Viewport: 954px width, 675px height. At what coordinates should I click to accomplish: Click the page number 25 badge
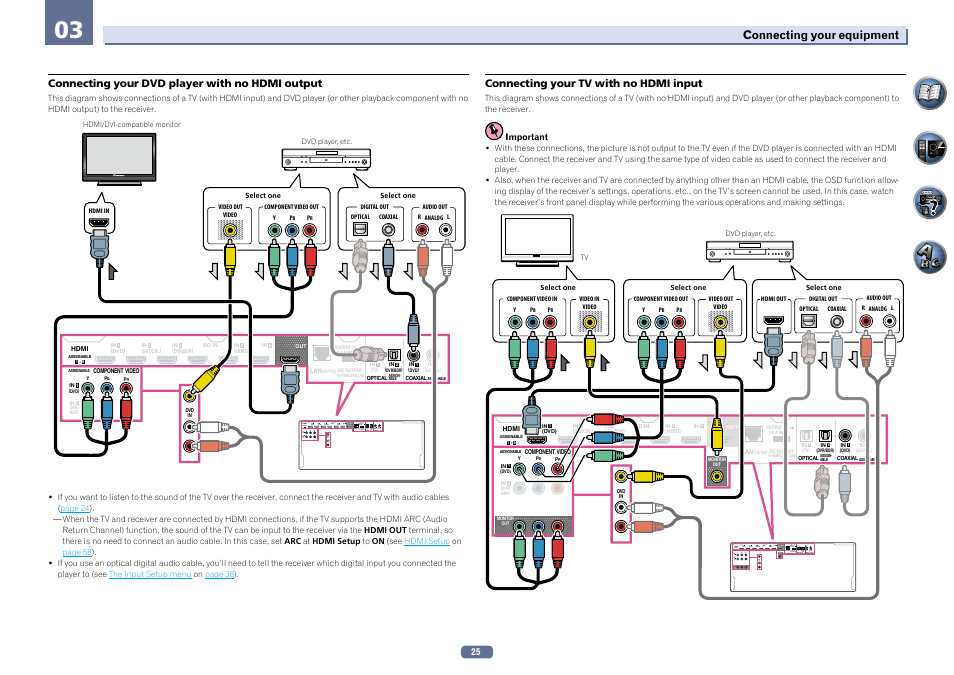(476, 651)
